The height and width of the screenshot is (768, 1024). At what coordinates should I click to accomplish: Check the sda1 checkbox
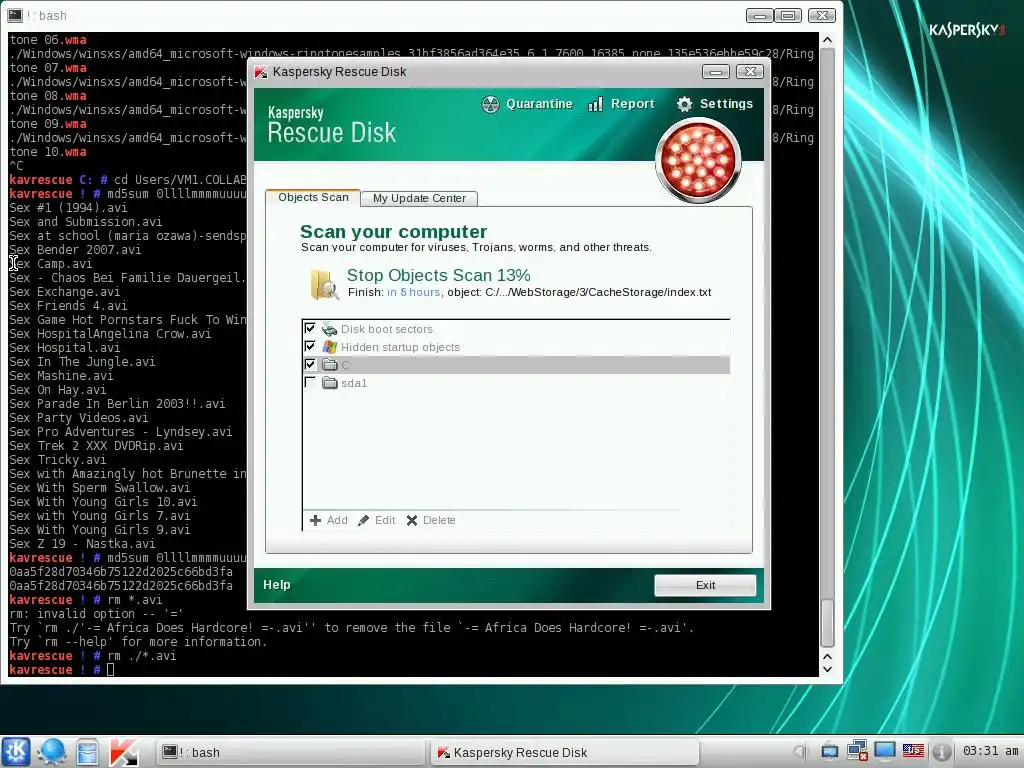310,382
